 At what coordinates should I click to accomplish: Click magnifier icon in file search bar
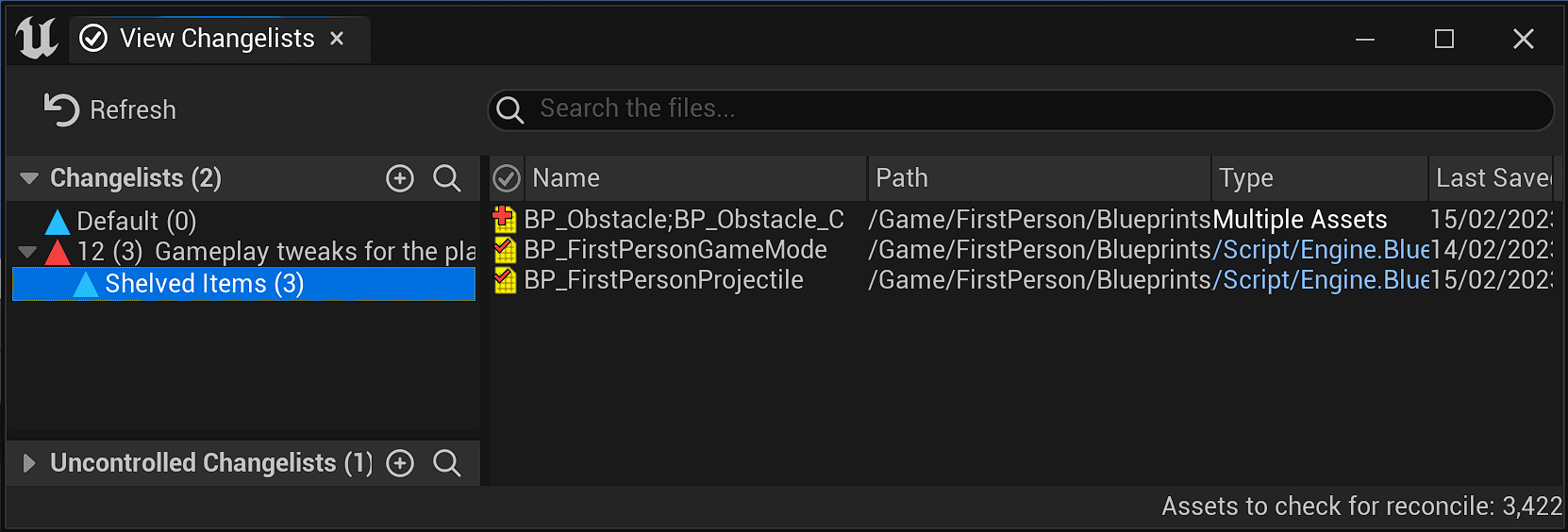(x=509, y=110)
